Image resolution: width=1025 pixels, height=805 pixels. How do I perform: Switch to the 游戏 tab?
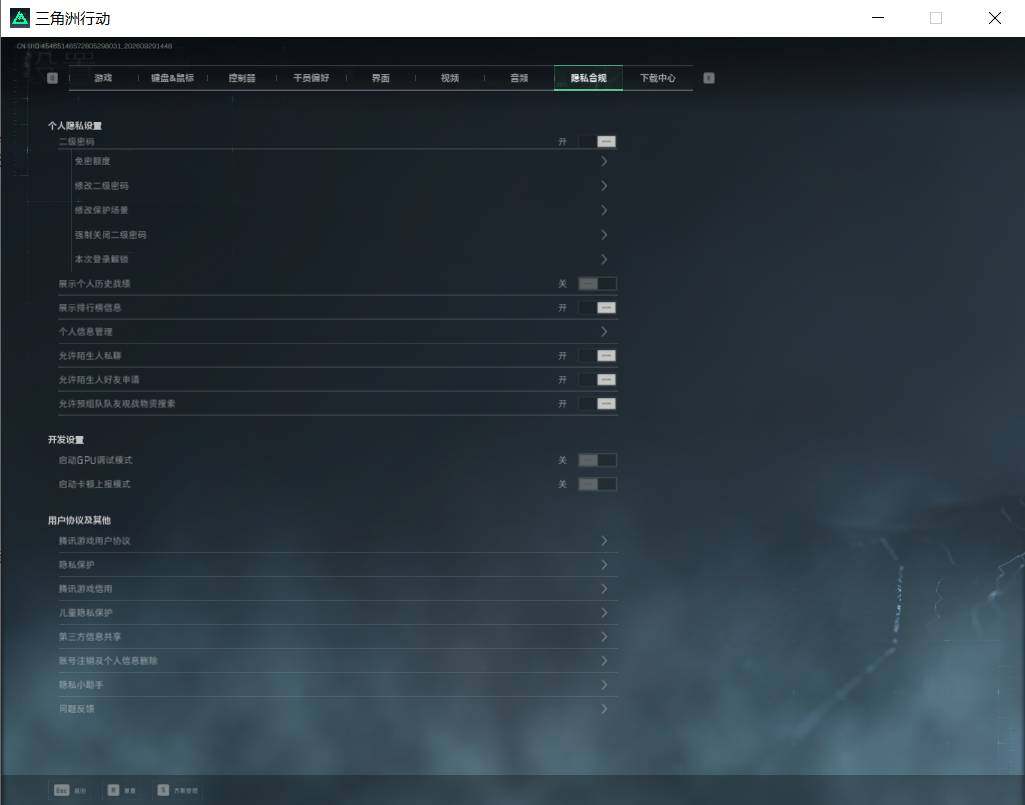103,78
